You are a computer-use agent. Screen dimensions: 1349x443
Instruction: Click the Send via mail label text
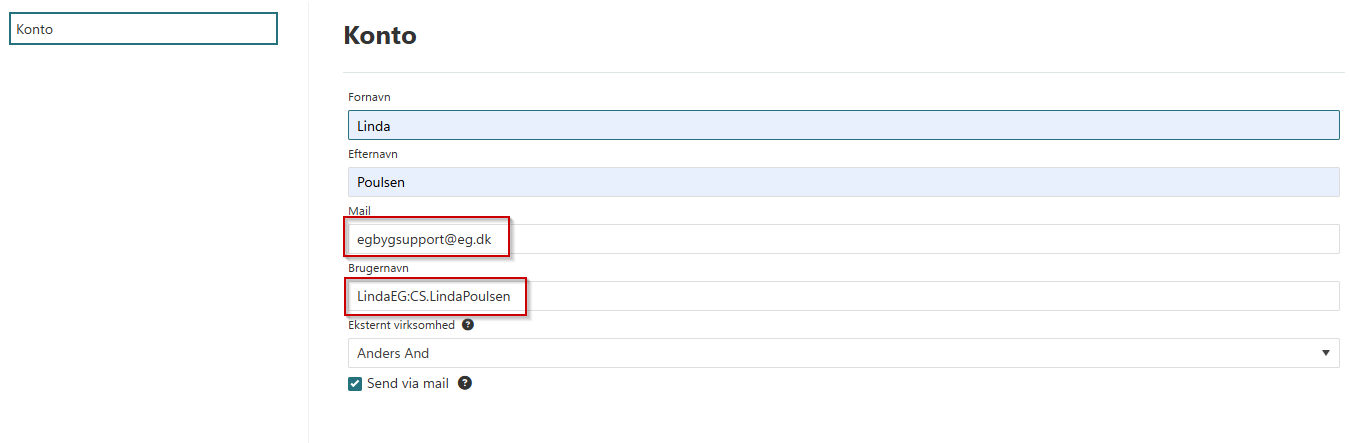tap(408, 383)
